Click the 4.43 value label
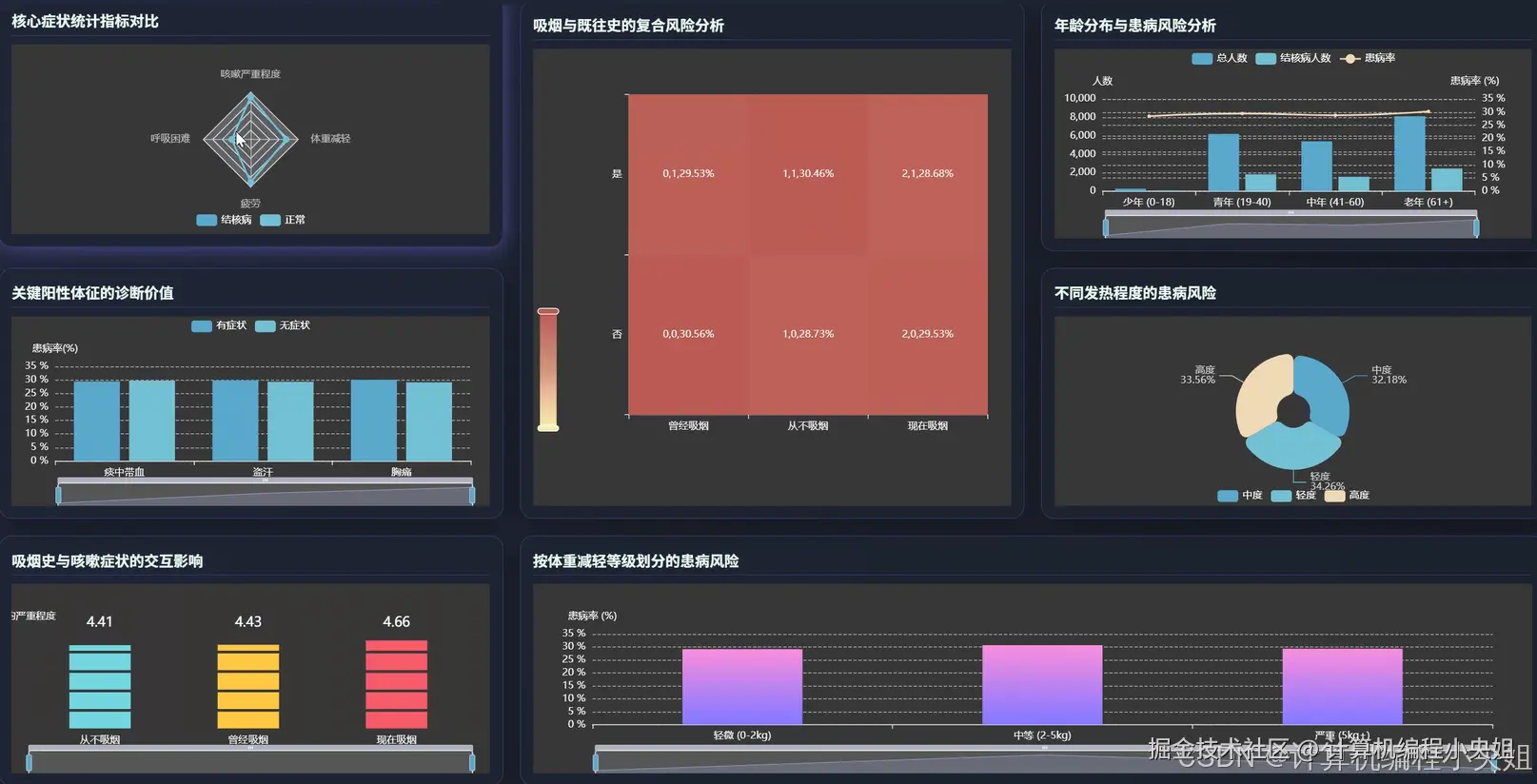 (248, 621)
